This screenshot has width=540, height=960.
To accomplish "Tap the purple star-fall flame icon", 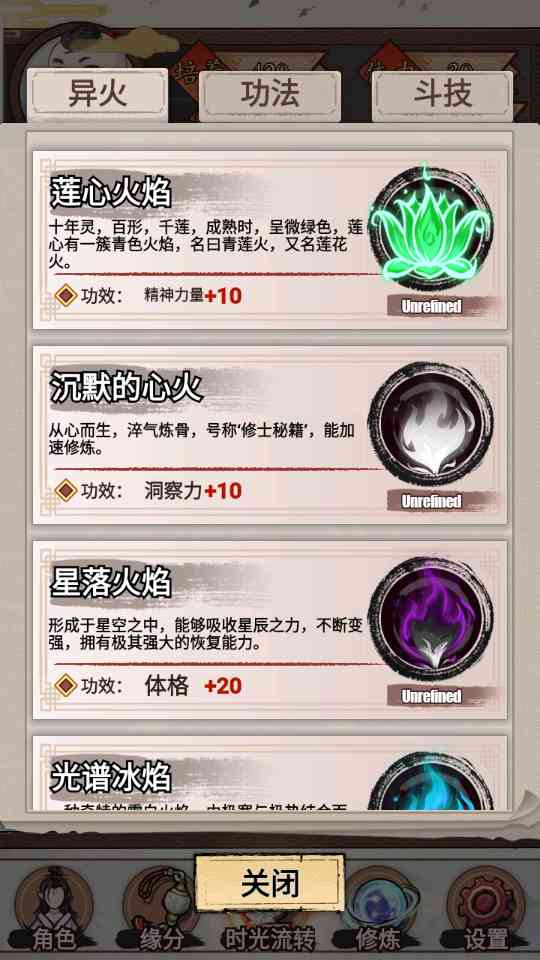I will pos(431,619).
